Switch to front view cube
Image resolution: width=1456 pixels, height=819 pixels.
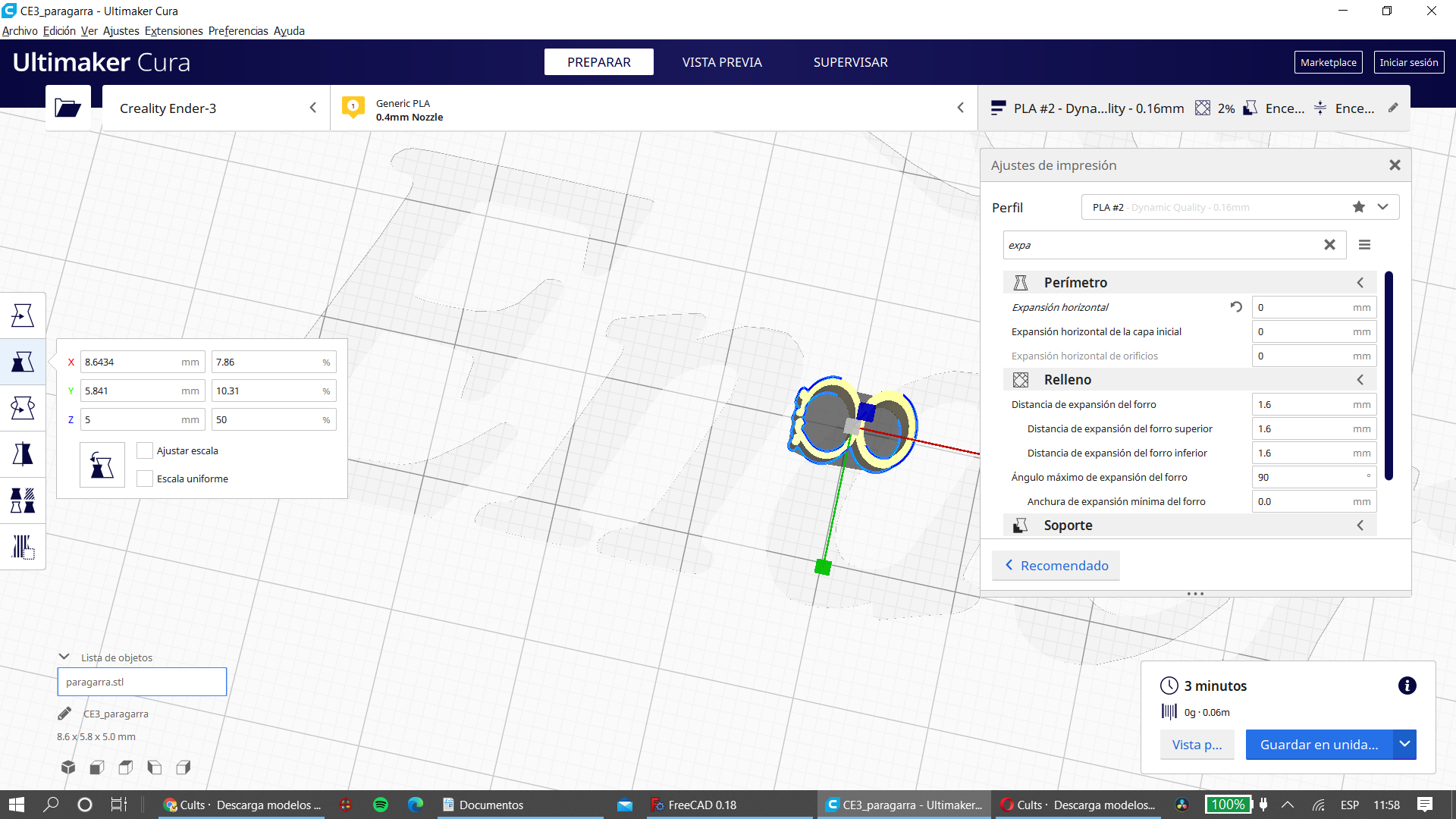click(97, 767)
